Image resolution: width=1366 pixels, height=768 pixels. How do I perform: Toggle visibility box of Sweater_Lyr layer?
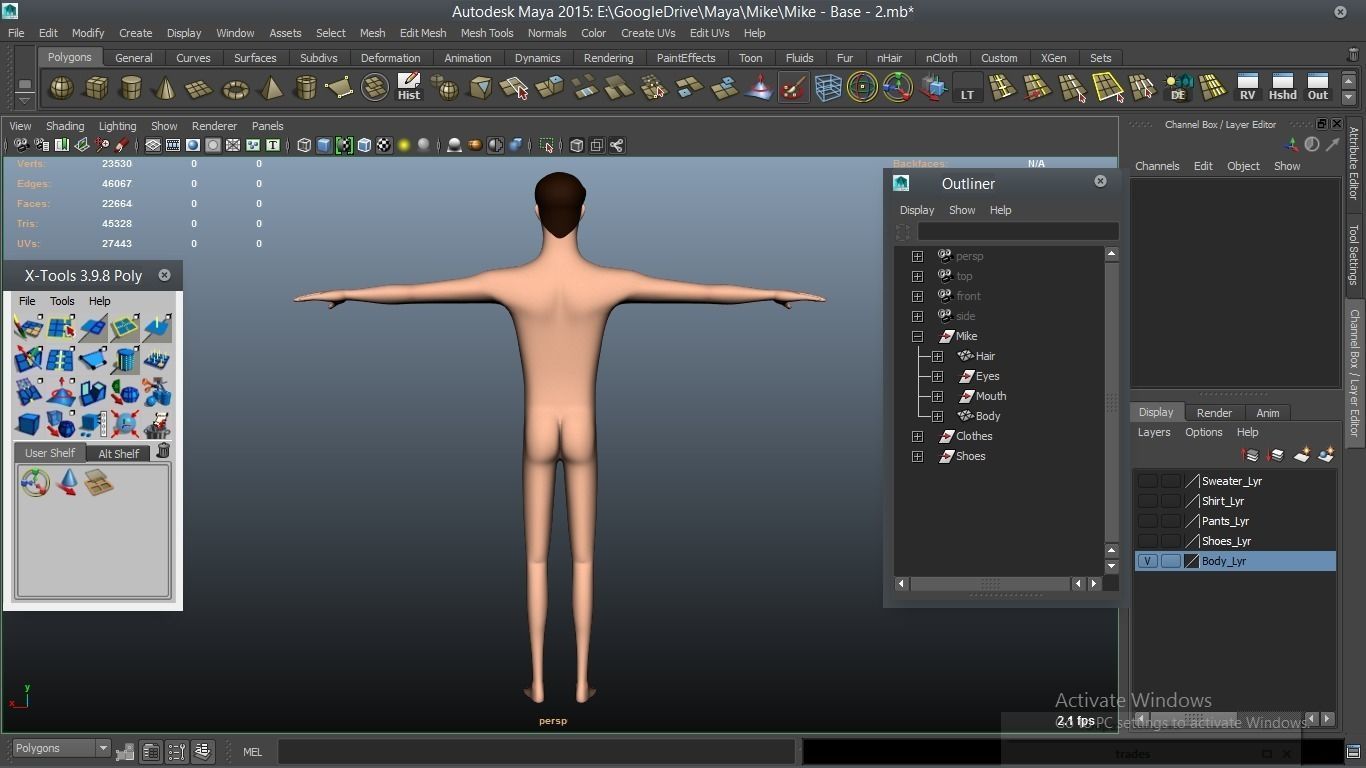click(1148, 481)
